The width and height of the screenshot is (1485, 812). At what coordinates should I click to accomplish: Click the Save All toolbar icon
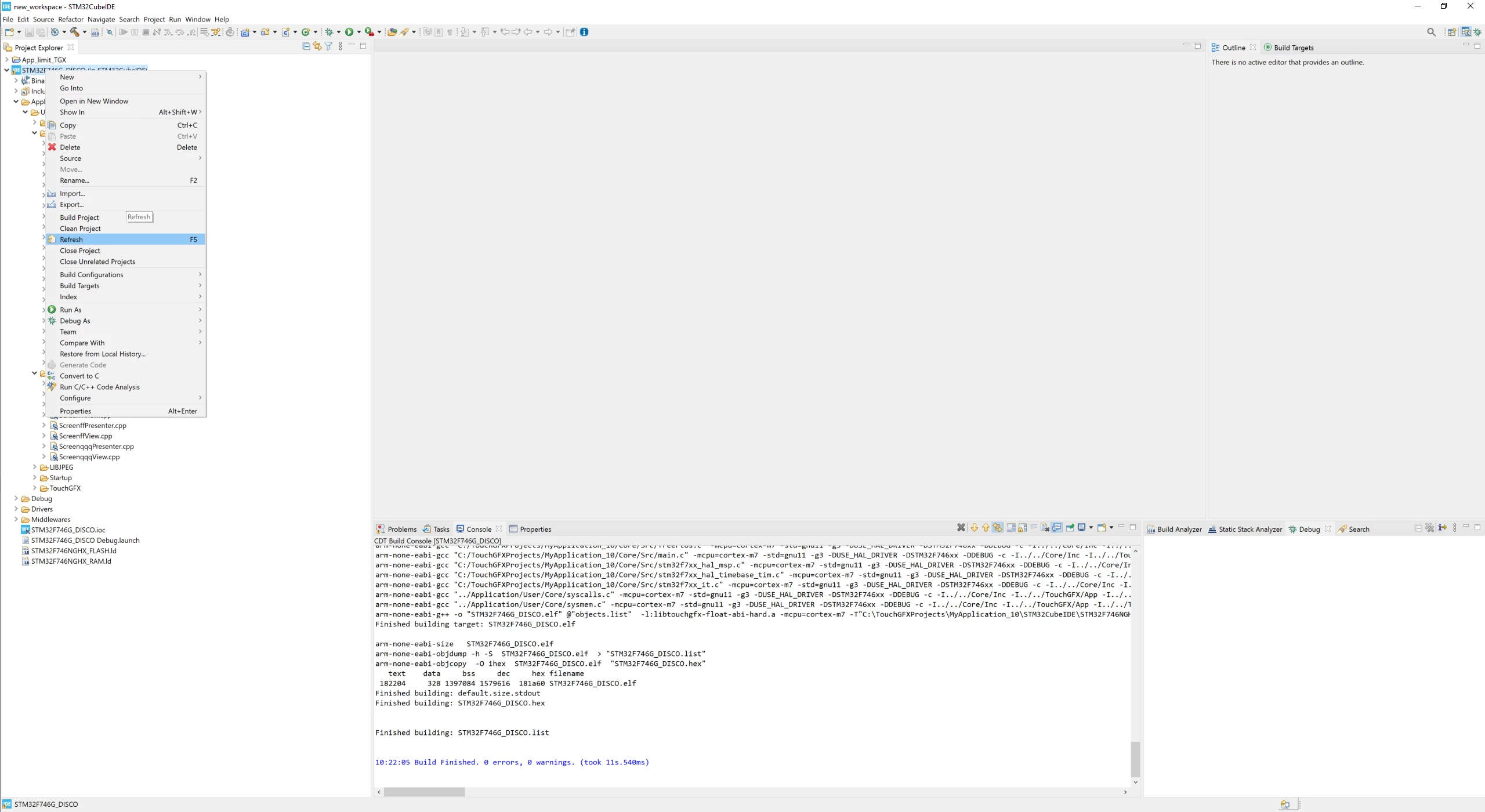[x=40, y=32]
